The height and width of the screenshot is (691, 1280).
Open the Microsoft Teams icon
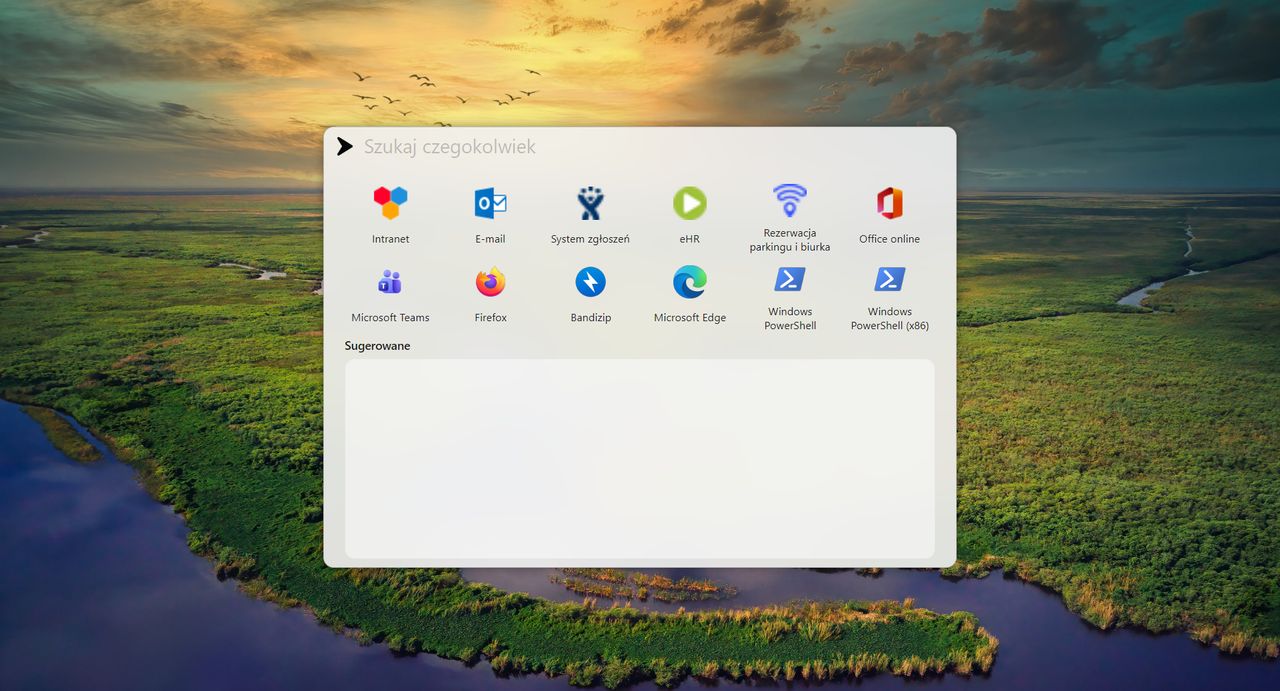[x=390, y=282]
